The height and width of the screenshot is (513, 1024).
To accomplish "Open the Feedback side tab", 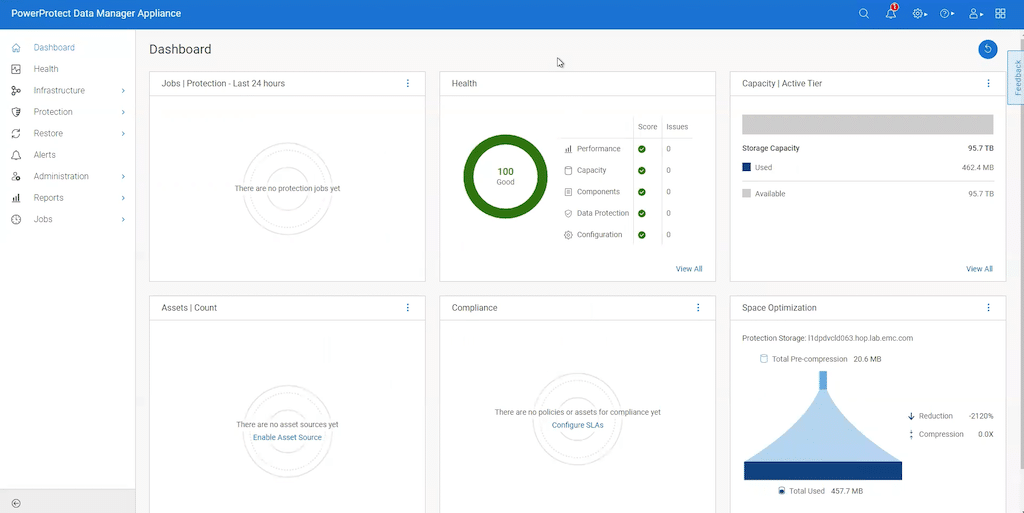I will click(x=1016, y=77).
